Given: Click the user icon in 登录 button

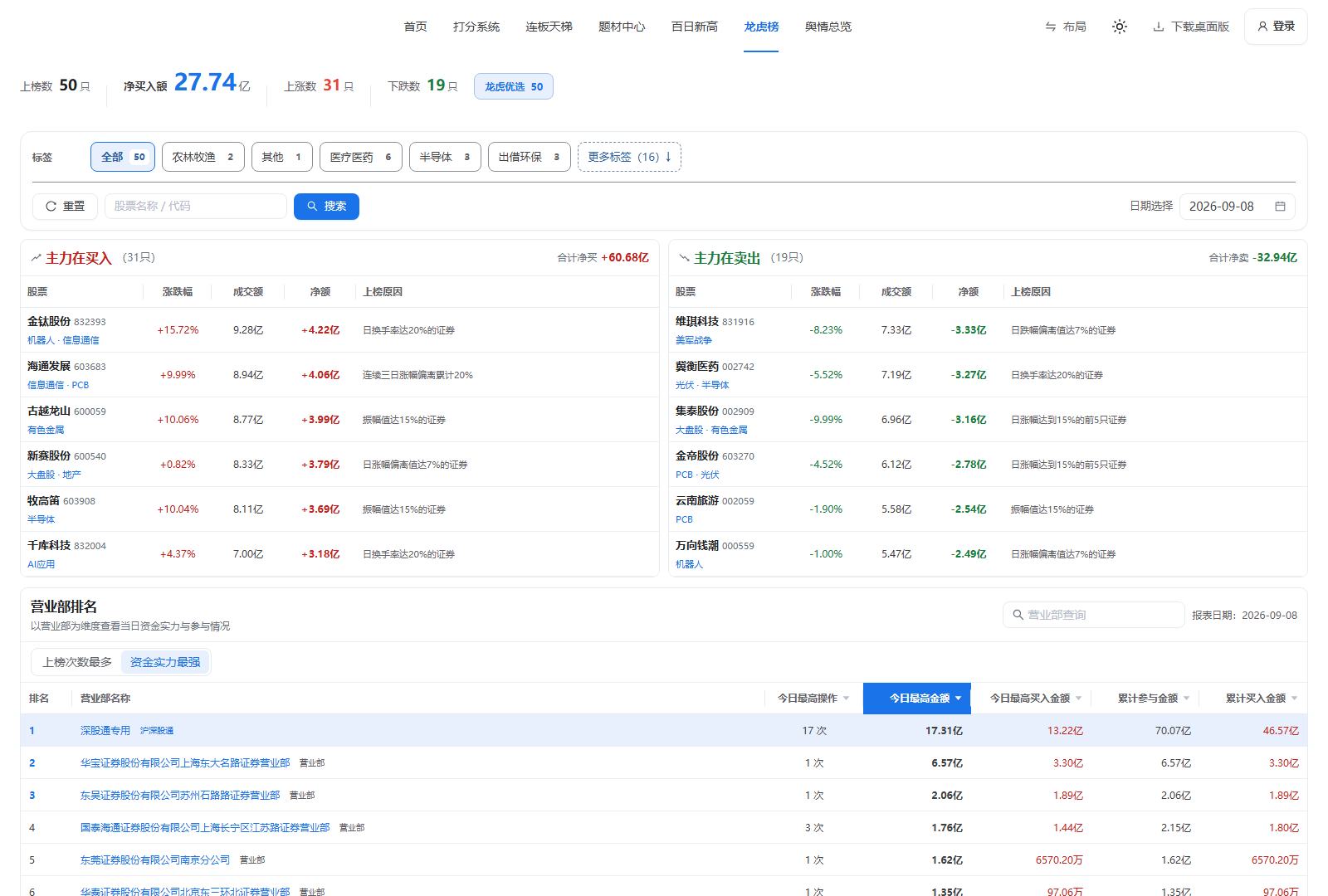Looking at the screenshot, I should (x=1262, y=27).
